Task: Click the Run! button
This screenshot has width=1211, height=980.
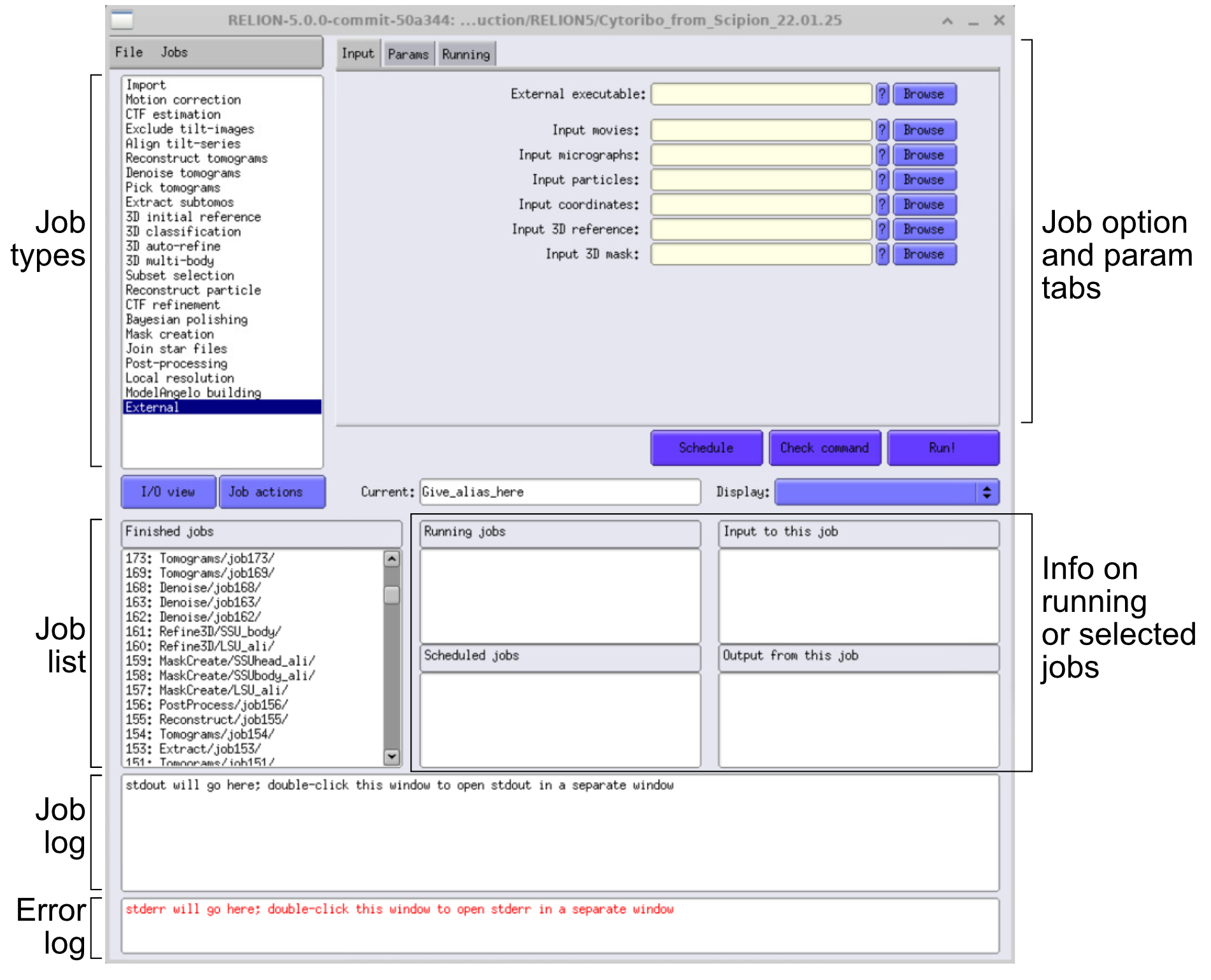Action: point(943,448)
